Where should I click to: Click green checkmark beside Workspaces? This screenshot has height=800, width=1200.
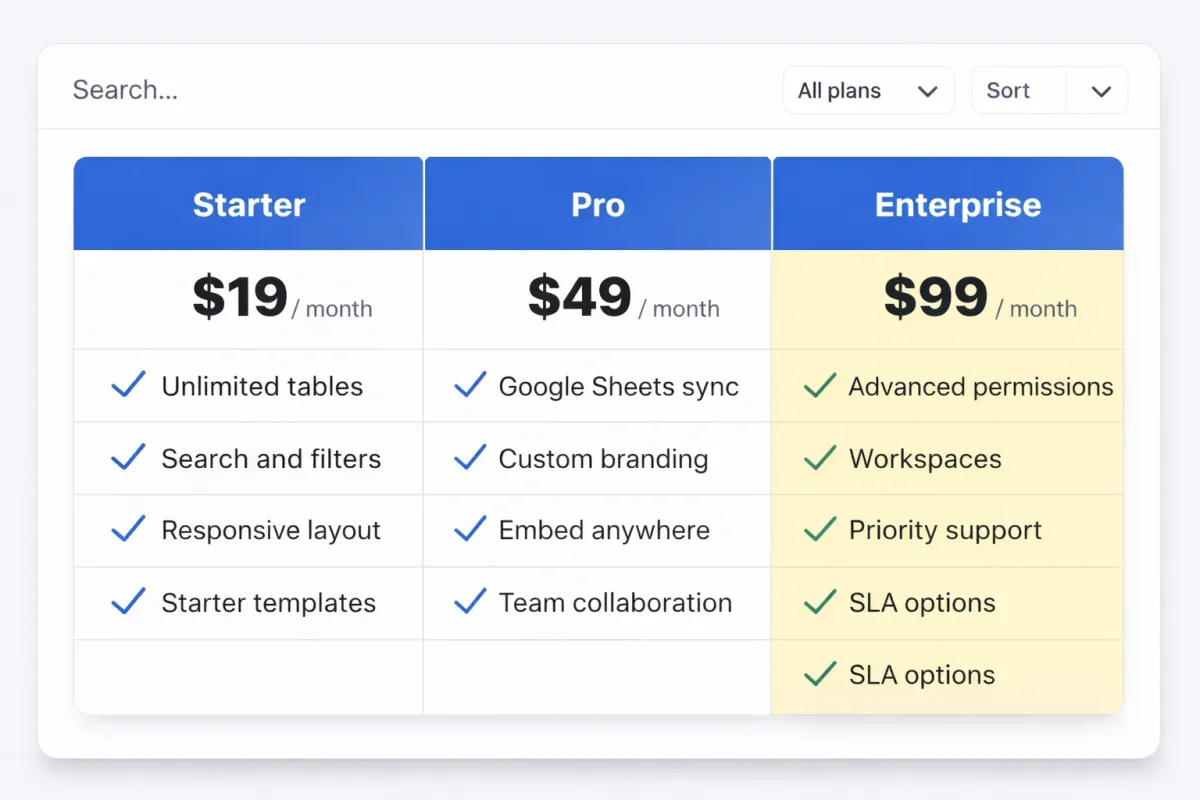(820, 459)
